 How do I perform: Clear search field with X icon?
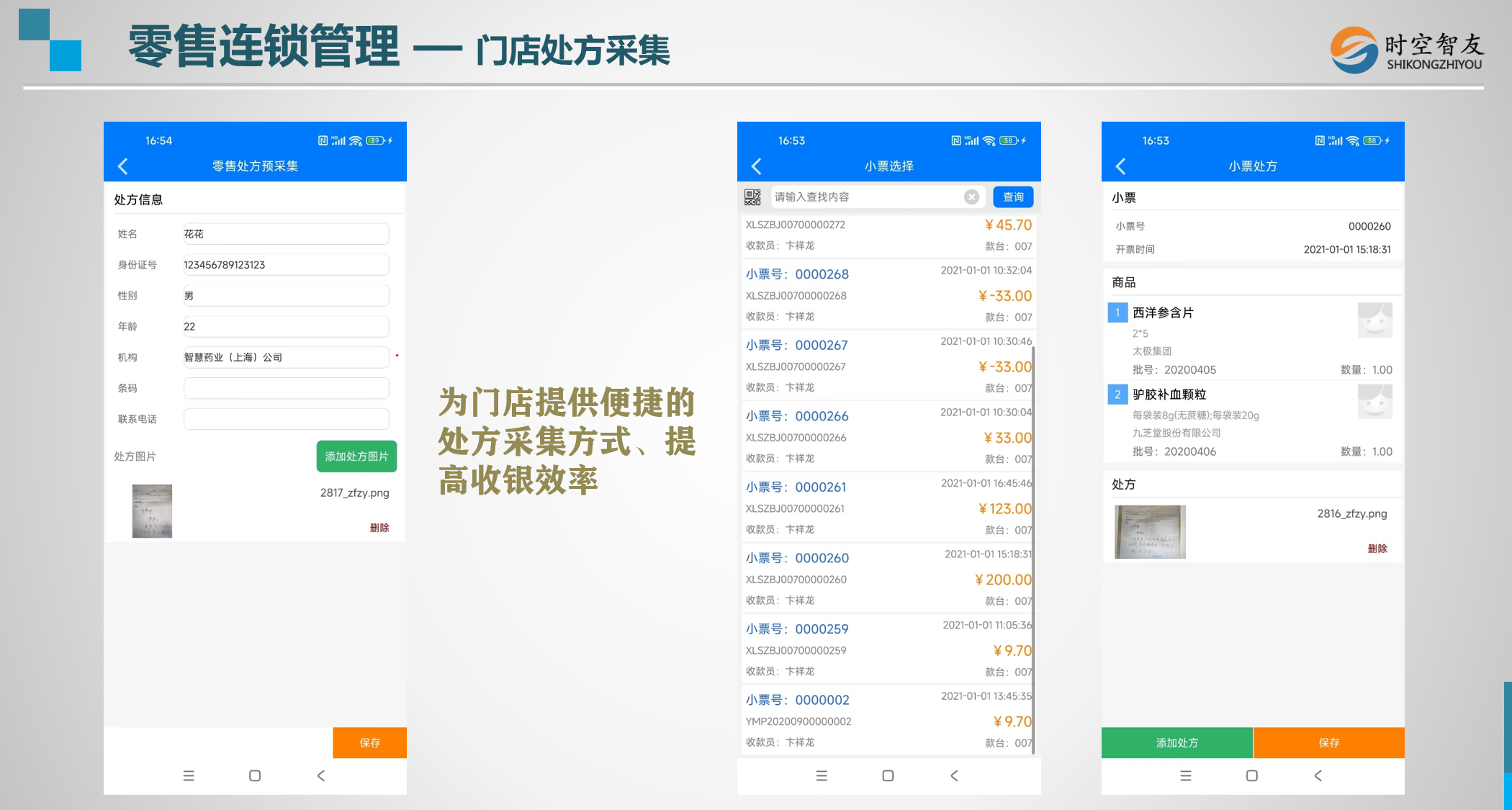tap(971, 197)
